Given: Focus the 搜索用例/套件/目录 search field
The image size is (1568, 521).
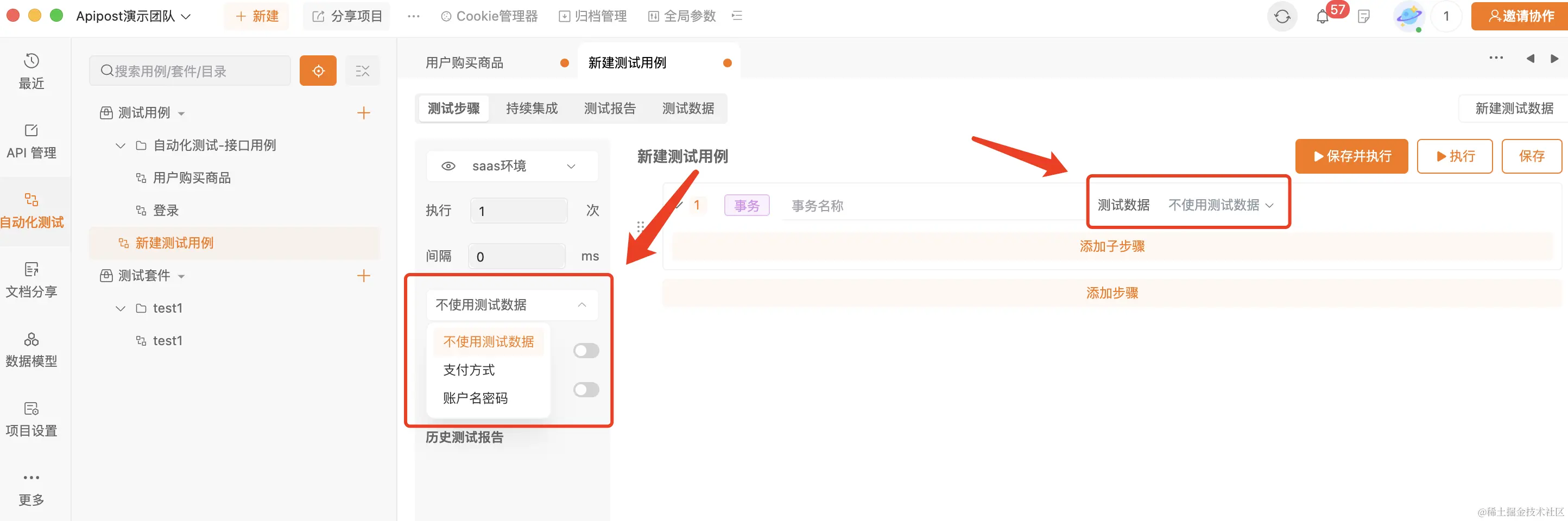Looking at the screenshot, I should (190, 71).
